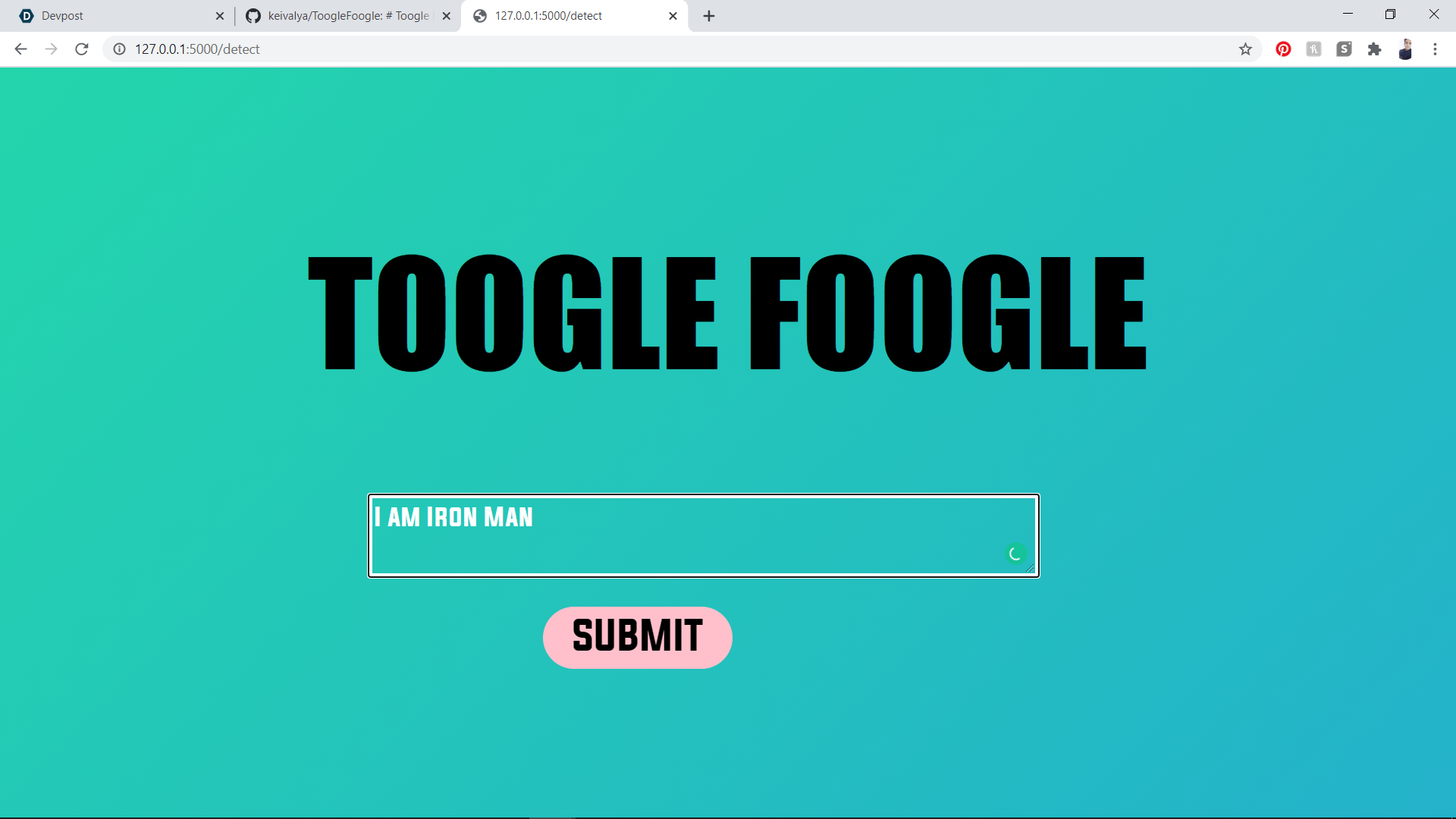
Task: Click the address bar URL
Action: click(x=197, y=49)
